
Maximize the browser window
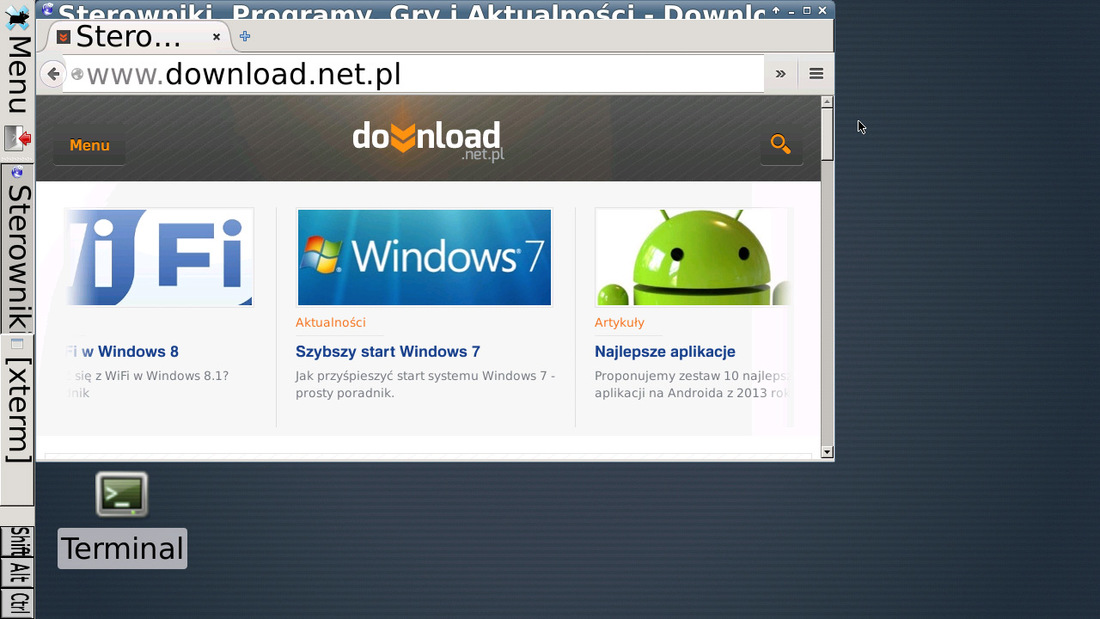[x=807, y=11]
